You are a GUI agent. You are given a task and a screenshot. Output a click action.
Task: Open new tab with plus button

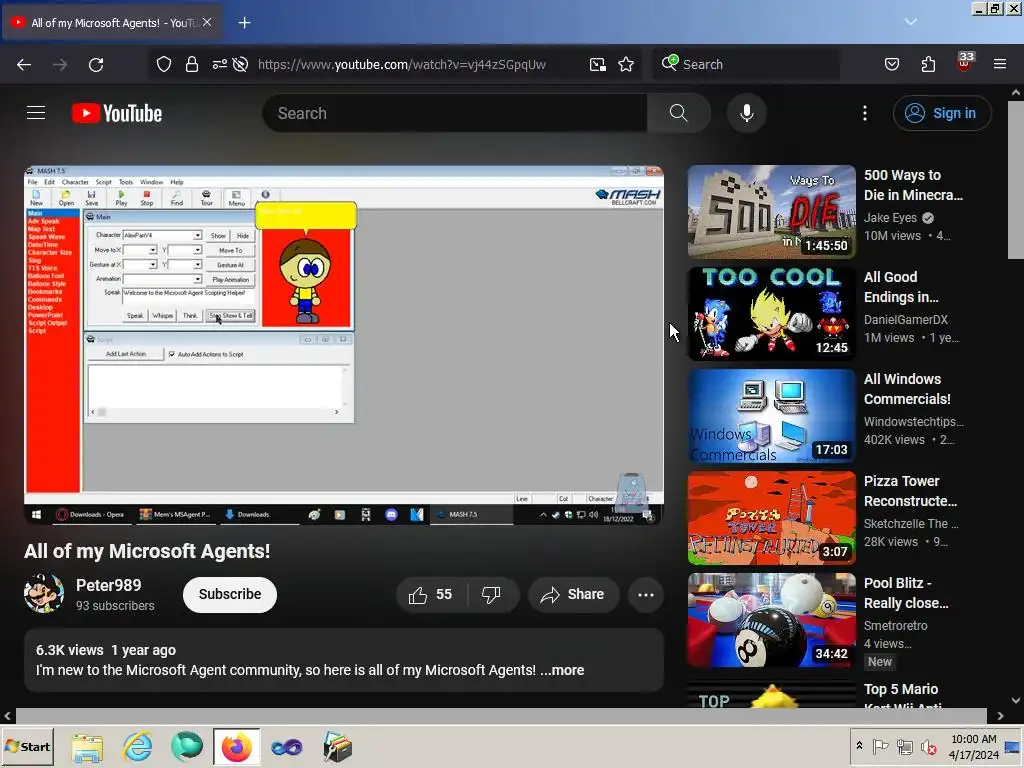pos(244,23)
